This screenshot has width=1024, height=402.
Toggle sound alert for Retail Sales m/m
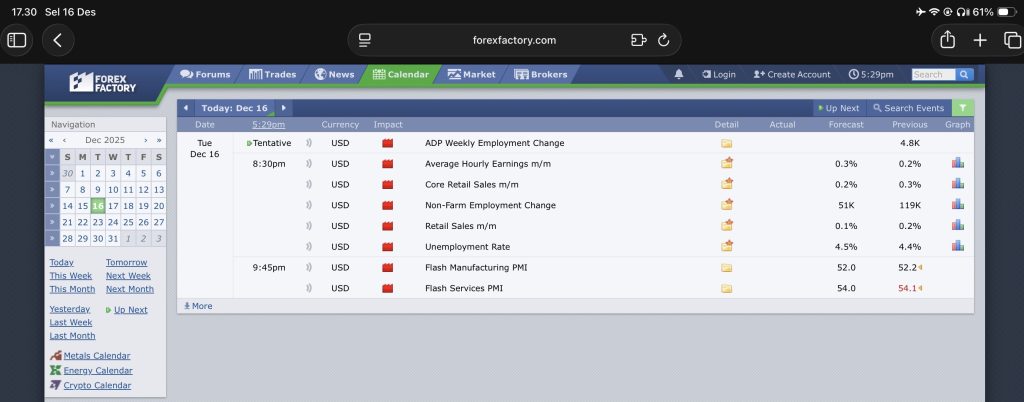click(309, 226)
